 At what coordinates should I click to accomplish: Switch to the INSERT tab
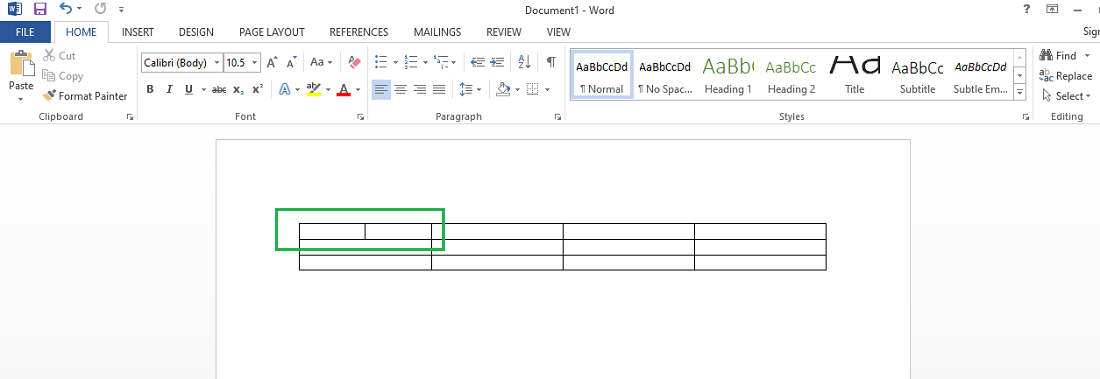click(138, 32)
